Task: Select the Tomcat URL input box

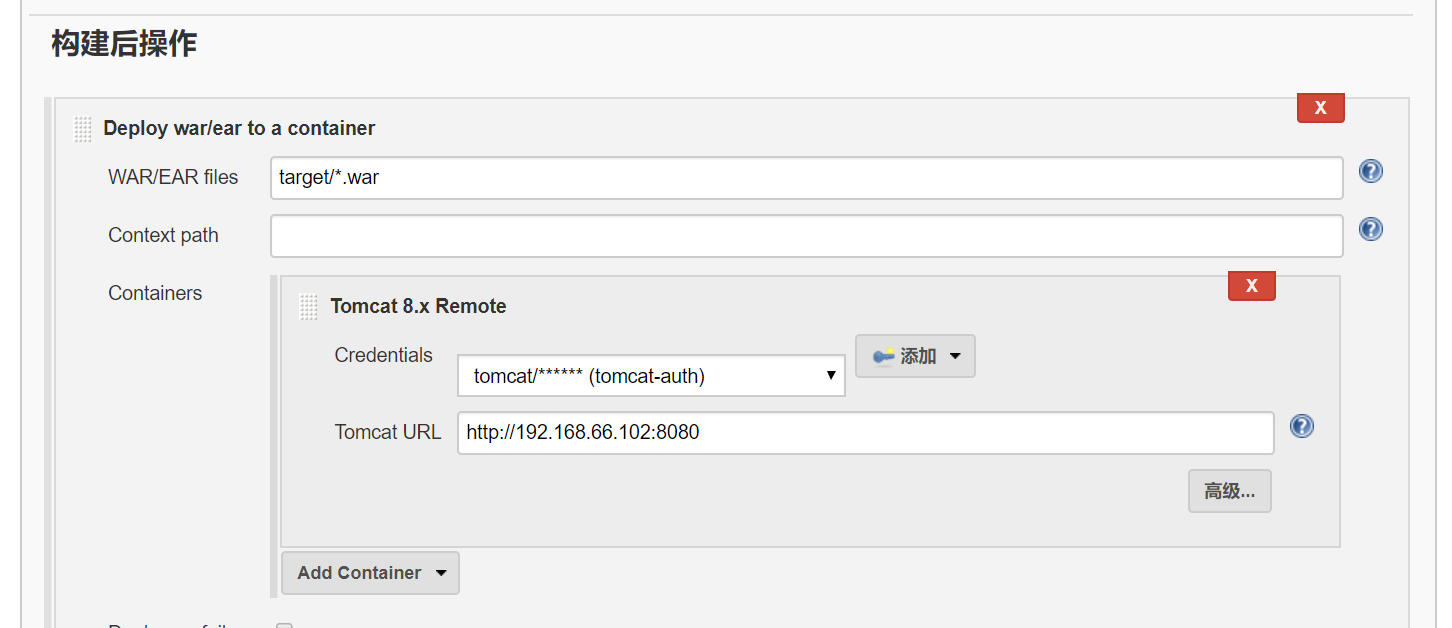Action: [x=866, y=433]
